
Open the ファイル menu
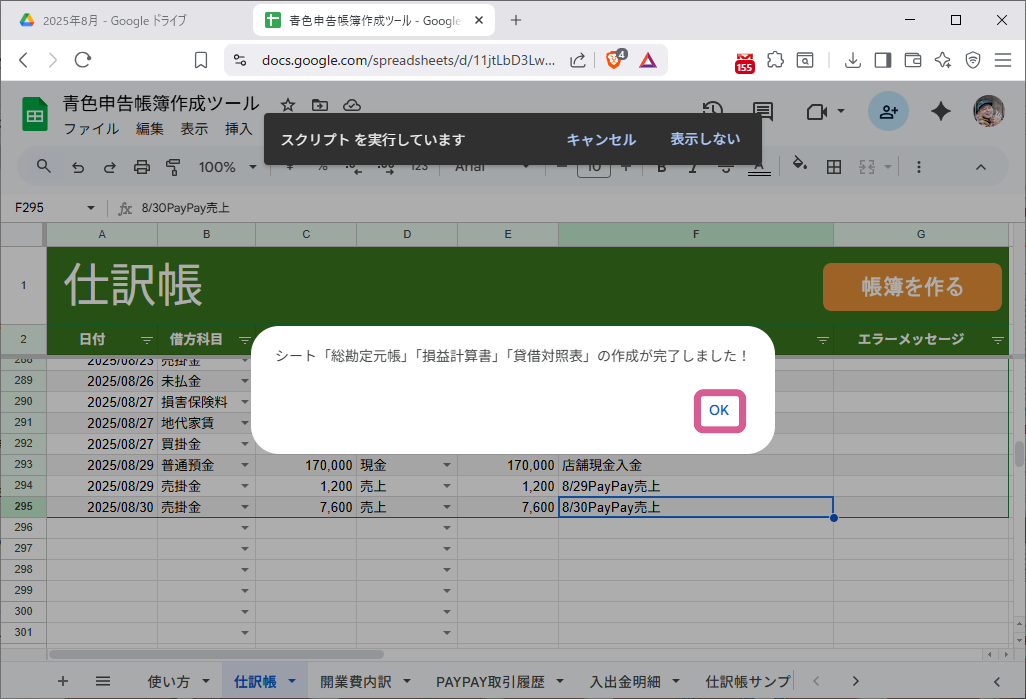coord(91,128)
